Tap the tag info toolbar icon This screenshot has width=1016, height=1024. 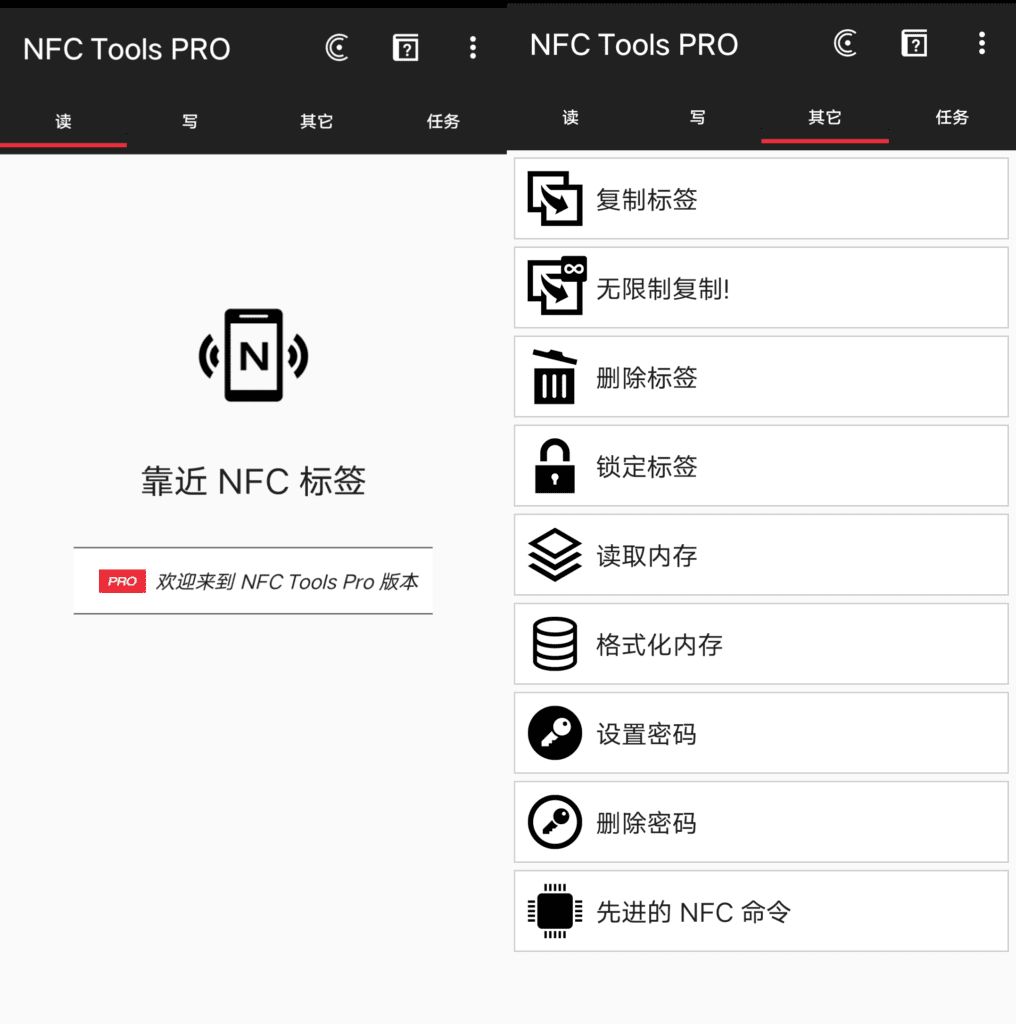coord(913,44)
